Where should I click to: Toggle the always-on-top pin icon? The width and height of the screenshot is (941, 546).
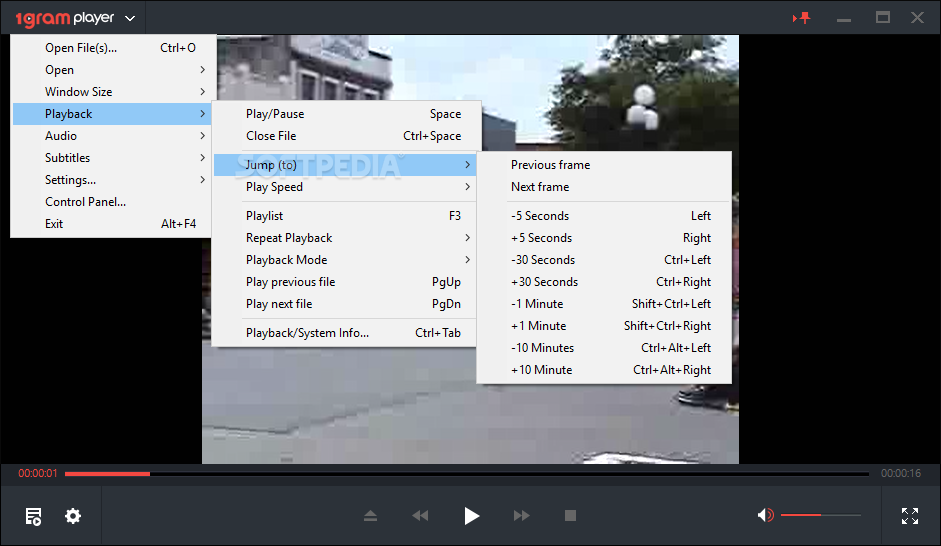(802, 18)
